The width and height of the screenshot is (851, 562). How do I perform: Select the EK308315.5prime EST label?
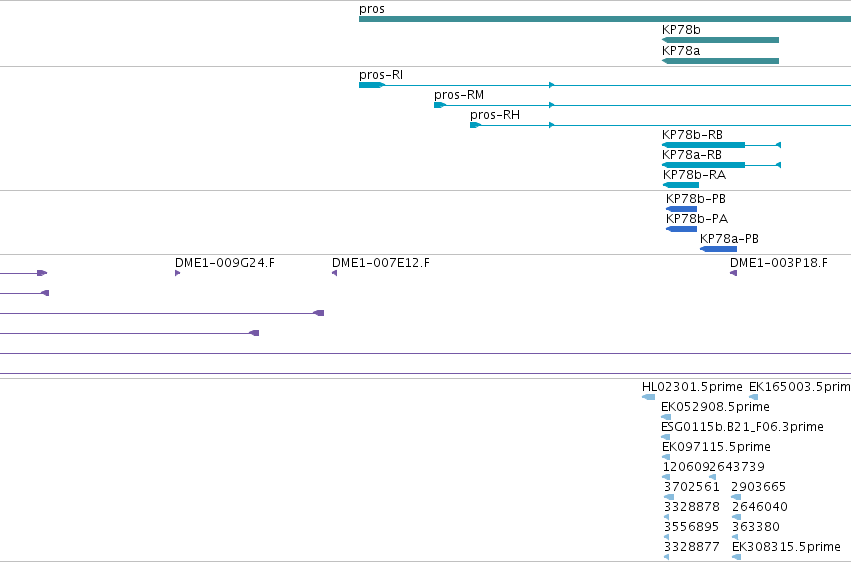click(x=786, y=546)
